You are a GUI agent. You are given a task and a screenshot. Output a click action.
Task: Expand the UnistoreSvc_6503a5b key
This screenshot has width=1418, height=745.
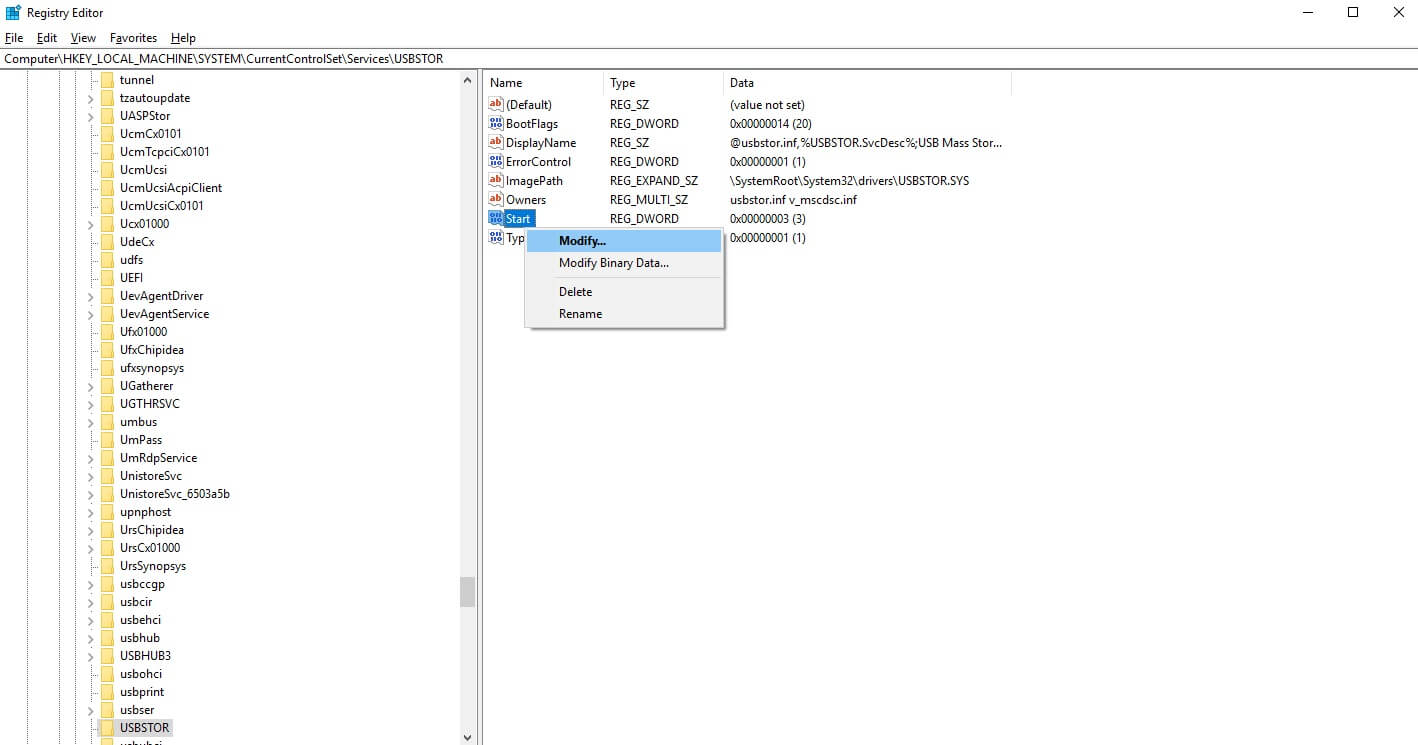pos(90,493)
